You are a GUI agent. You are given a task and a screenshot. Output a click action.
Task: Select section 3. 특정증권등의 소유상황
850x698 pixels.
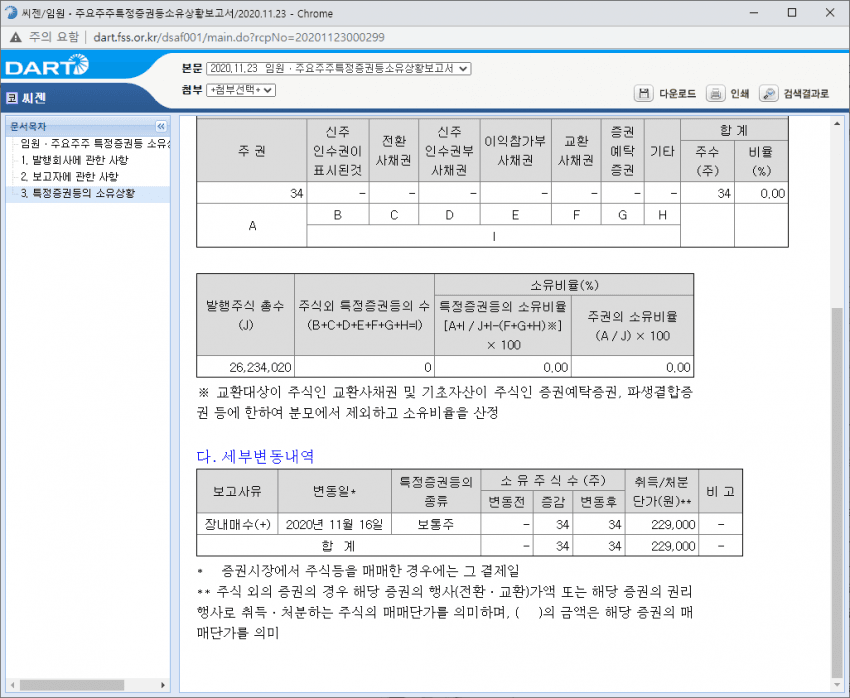(84, 193)
